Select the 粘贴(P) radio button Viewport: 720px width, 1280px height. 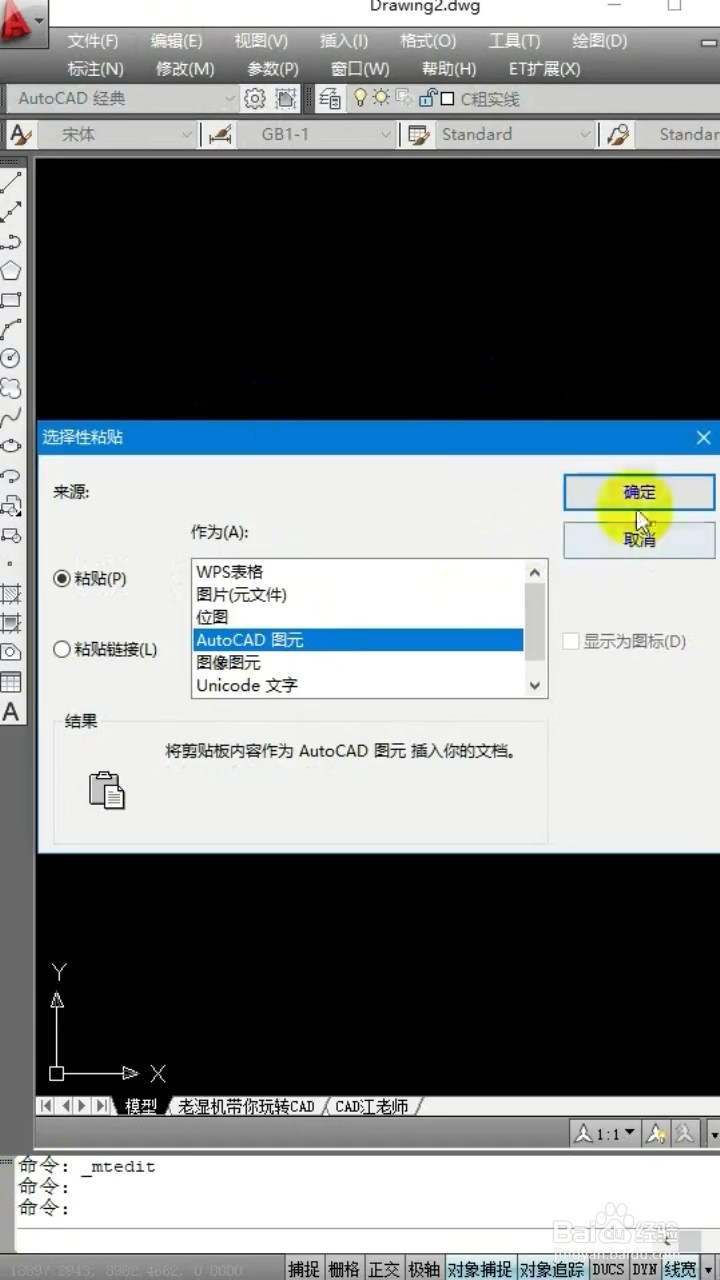click(62, 578)
